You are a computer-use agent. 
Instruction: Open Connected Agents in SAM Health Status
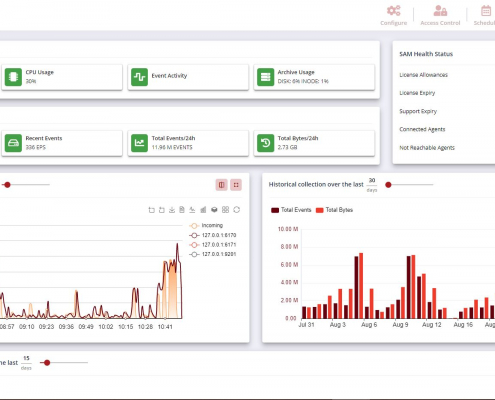pos(422,129)
